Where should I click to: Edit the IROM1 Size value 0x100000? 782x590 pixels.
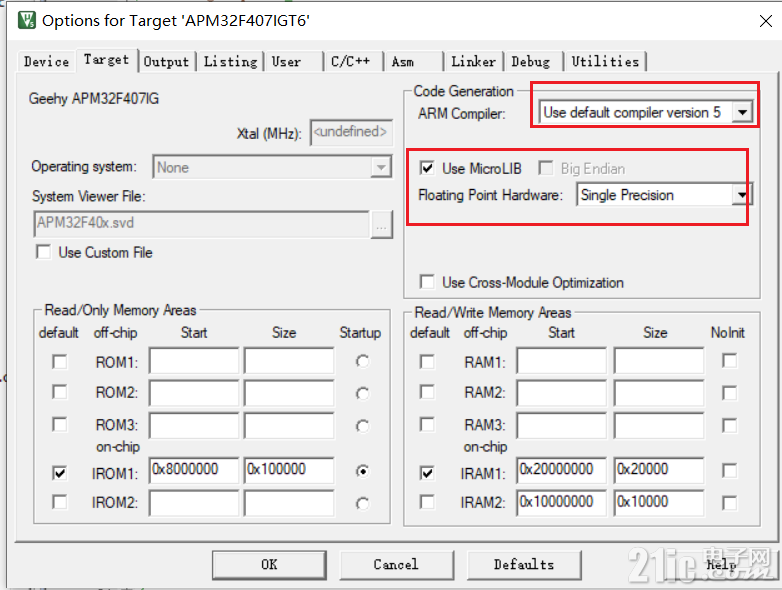tap(289, 470)
